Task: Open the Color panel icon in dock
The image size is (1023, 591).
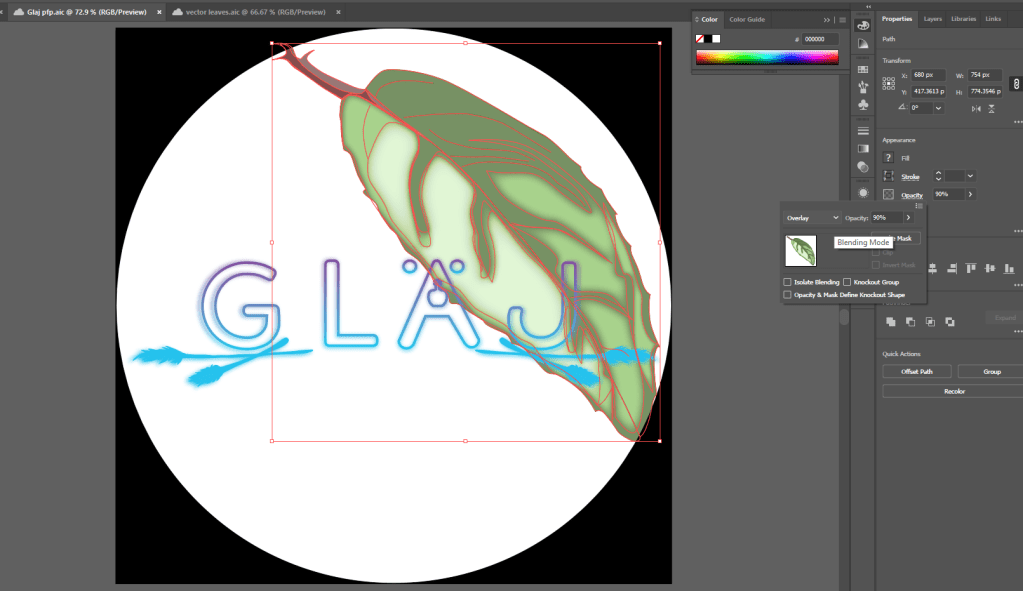Action: click(x=863, y=25)
